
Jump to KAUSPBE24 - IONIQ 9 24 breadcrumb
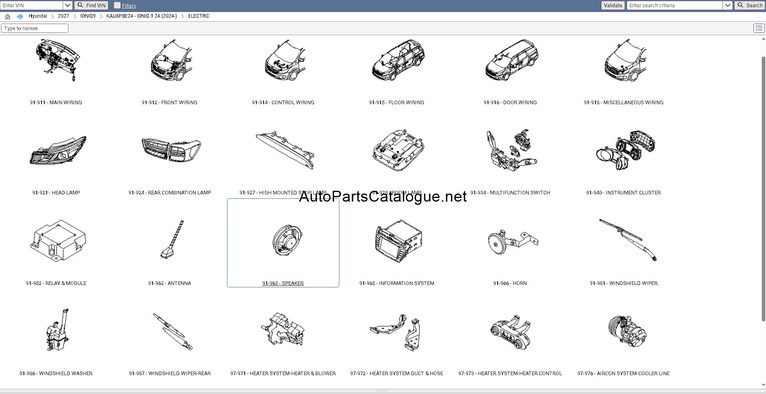point(142,16)
